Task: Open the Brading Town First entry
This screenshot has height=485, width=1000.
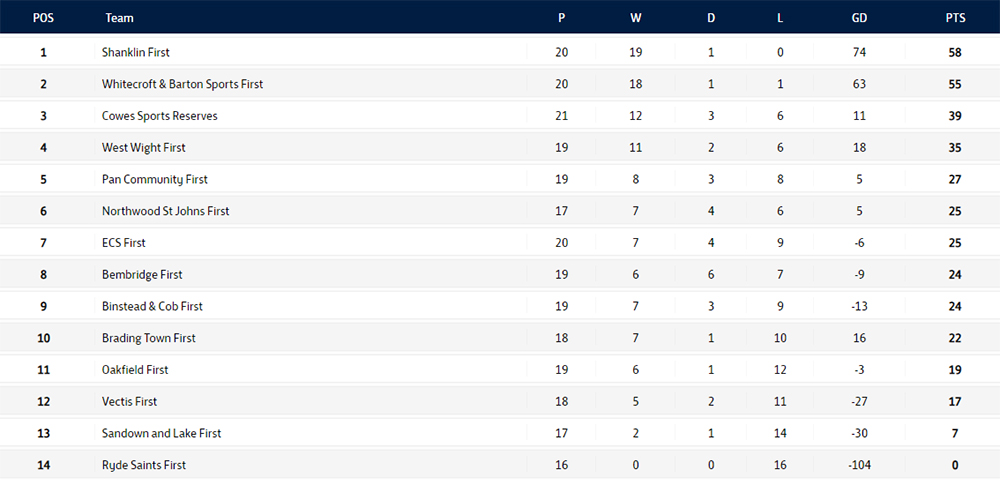Action: coord(149,338)
